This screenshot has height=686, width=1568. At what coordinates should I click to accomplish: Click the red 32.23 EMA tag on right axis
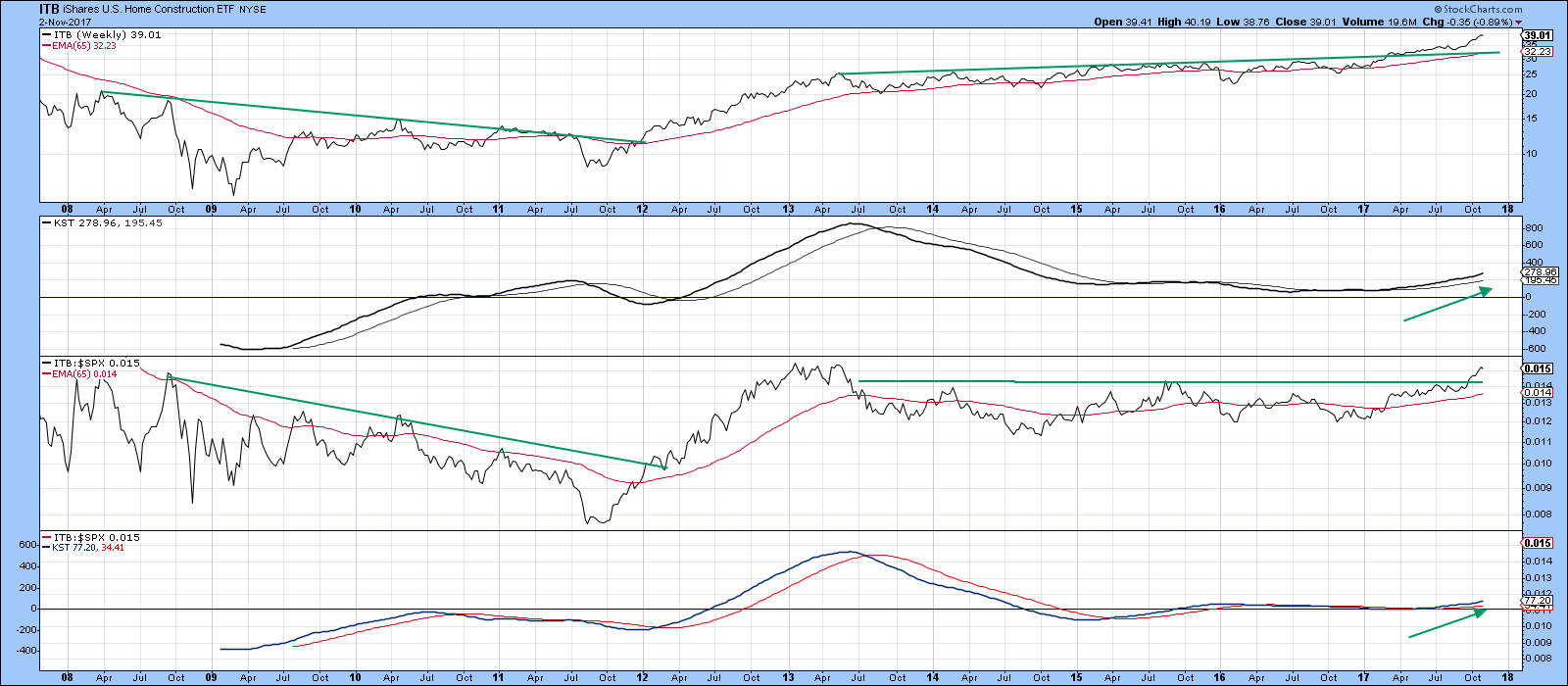(1537, 52)
